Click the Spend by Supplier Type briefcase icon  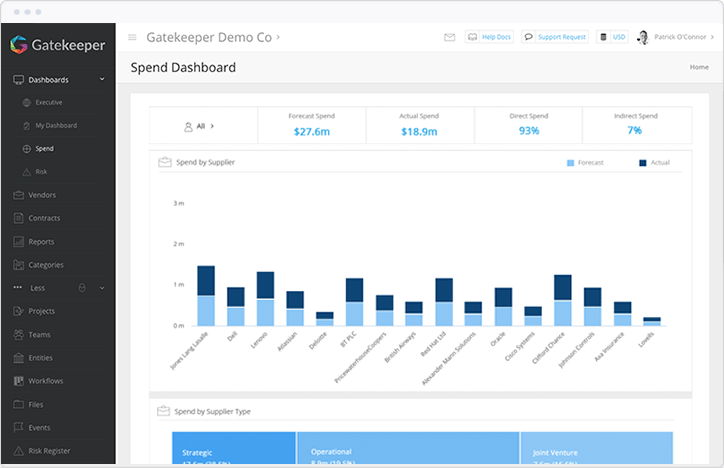(163, 411)
